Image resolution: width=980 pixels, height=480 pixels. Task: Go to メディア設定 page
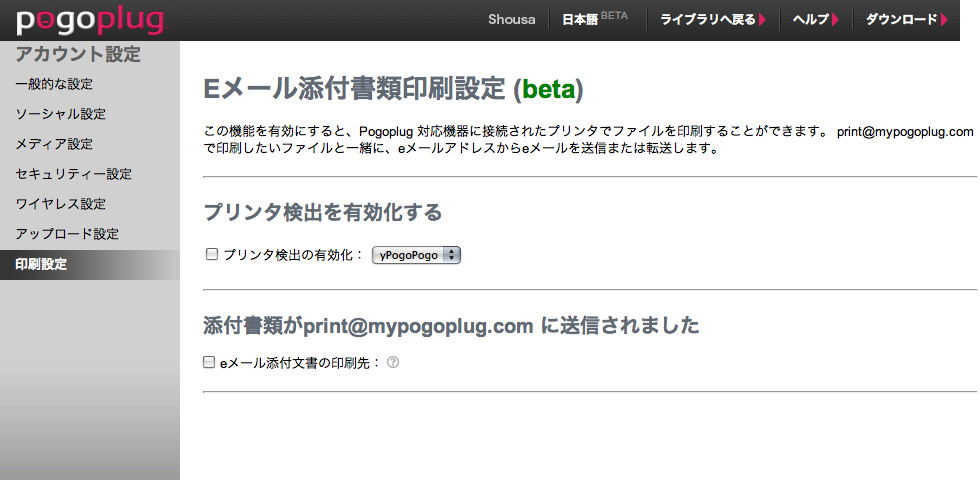click(x=54, y=144)
